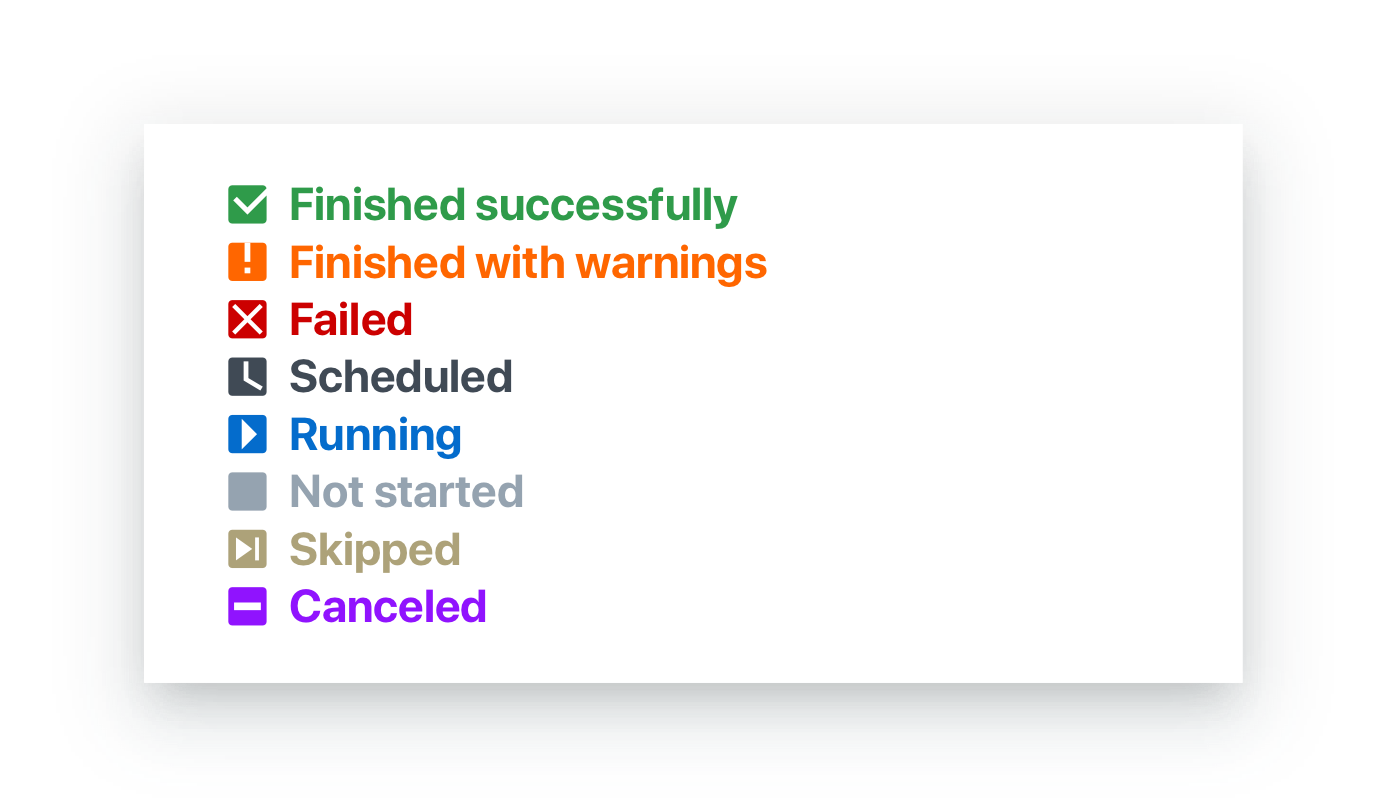Click the blue "Running" label
This screenshot has width=1392, height=810.
[375, 435]
